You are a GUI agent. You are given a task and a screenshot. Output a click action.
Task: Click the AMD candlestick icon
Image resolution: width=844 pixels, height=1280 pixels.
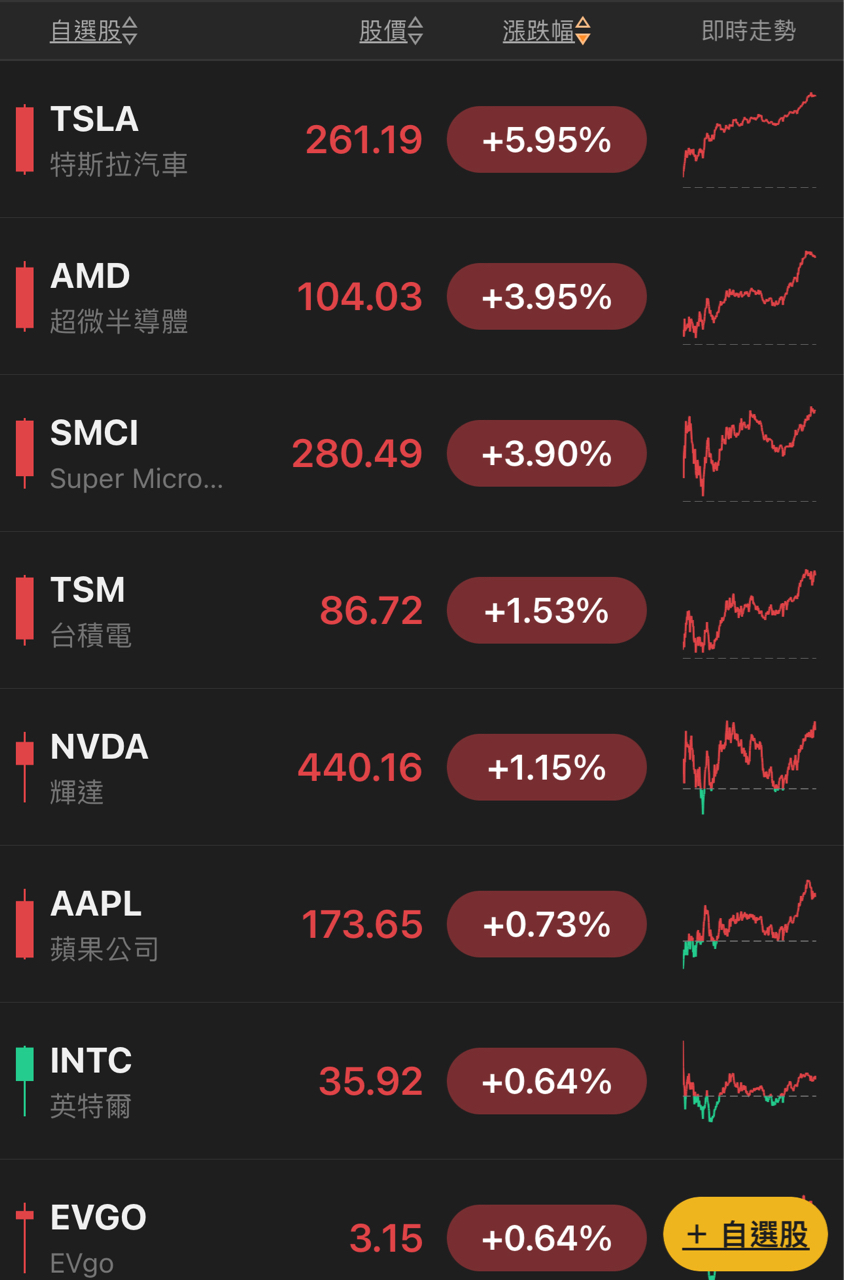(25, 296)
